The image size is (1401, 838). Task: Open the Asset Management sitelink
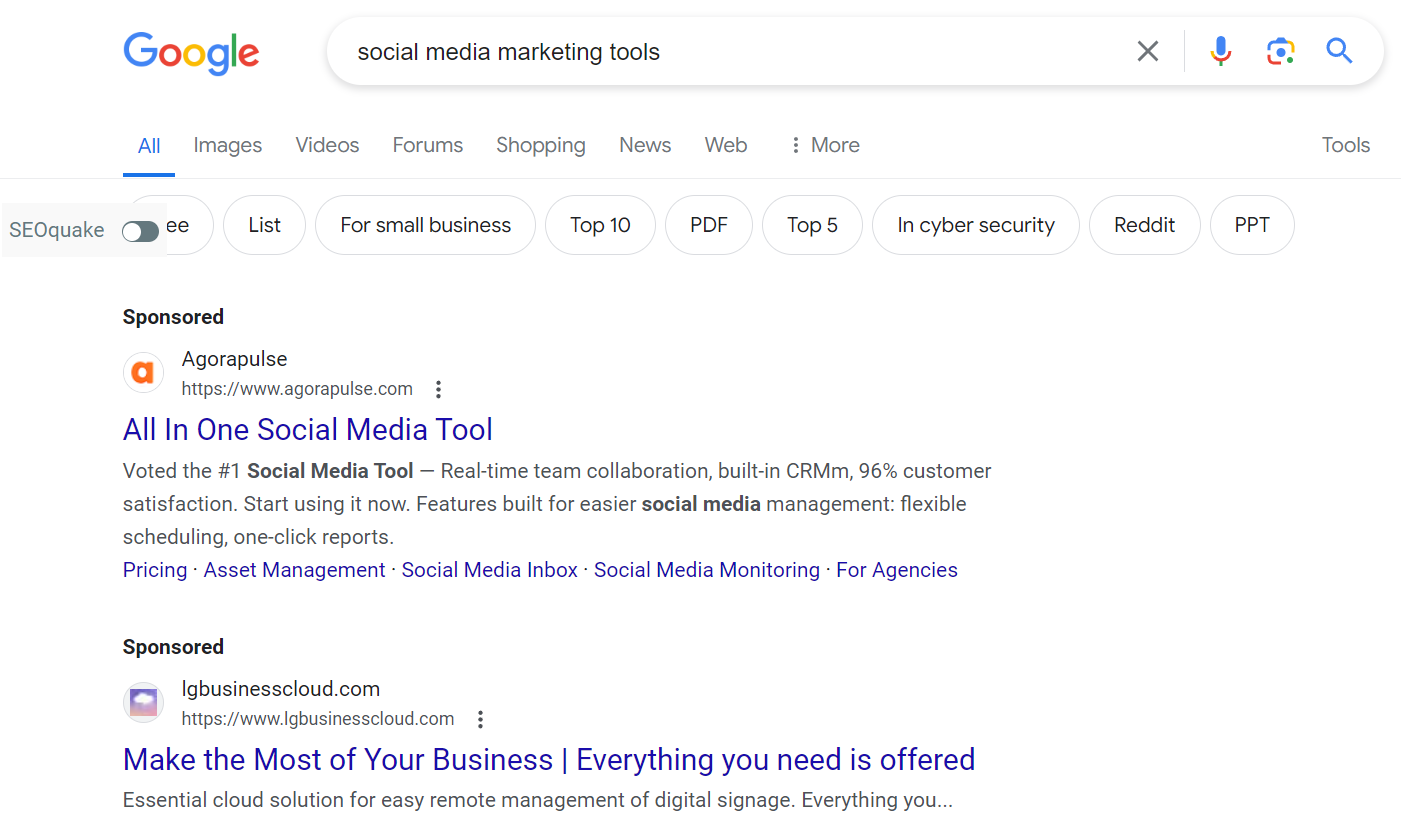click(294, 570)
